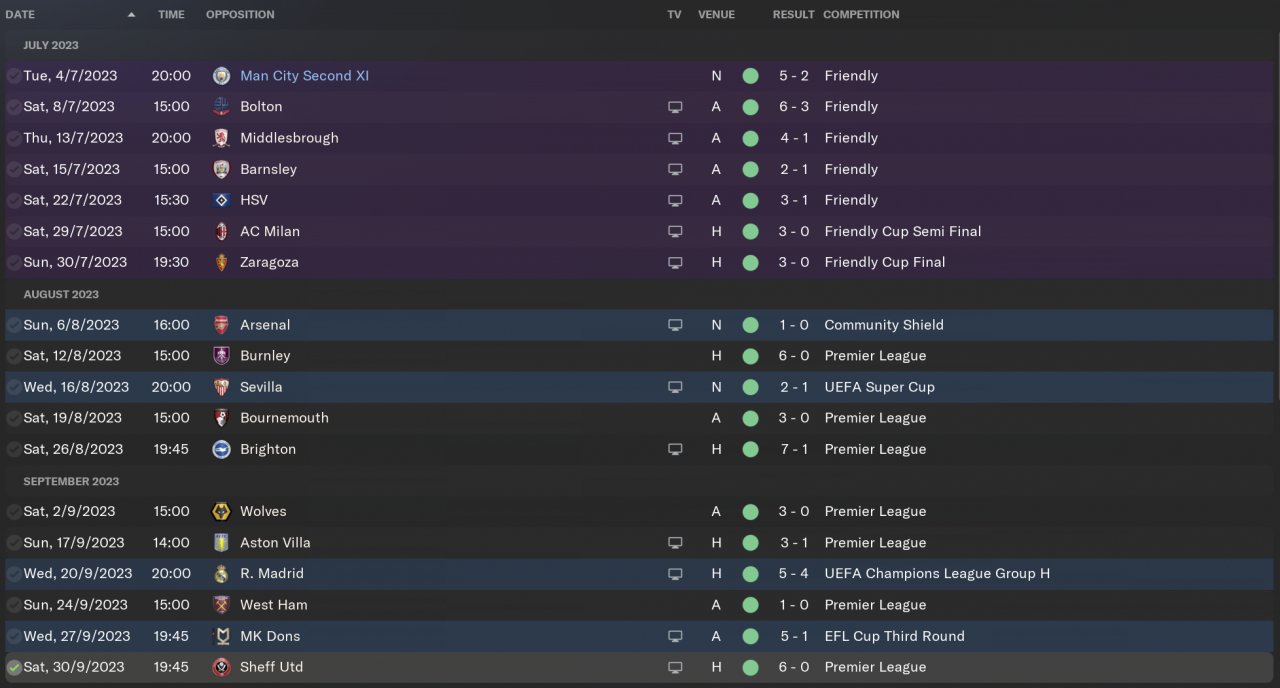Click the Wolves club badge icon
Image resolution: width=1280 pixels, height=688 pixels.
click(x=221, y=512)
